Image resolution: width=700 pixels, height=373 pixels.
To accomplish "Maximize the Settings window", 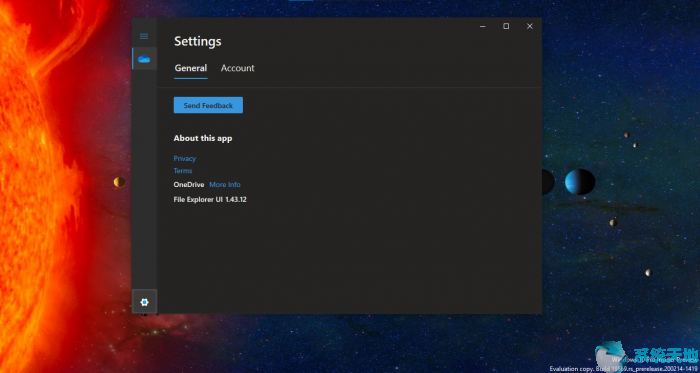I will coord(506,26).
